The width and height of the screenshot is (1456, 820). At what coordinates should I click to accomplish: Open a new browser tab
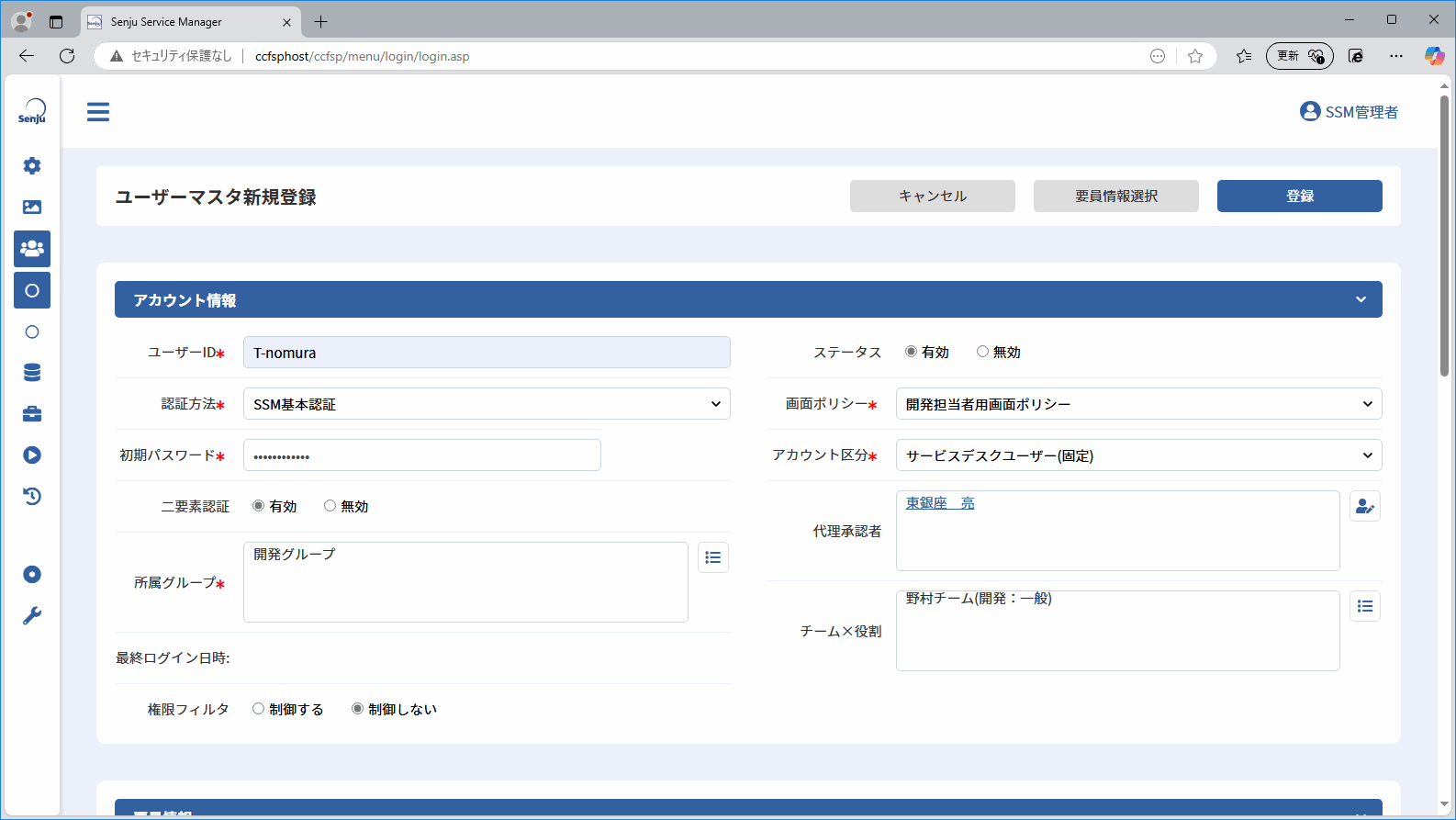point(320,22)
